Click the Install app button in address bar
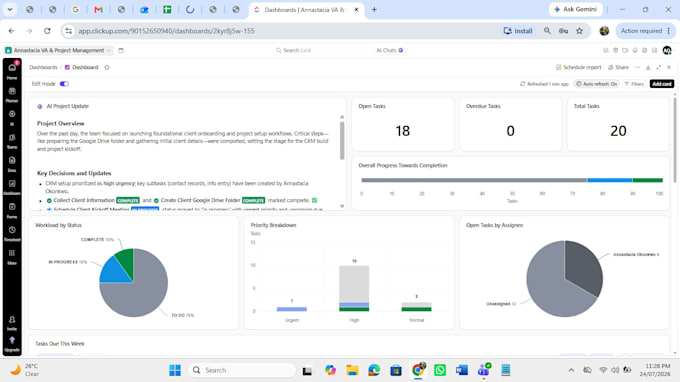 click(x=518, y=31)
